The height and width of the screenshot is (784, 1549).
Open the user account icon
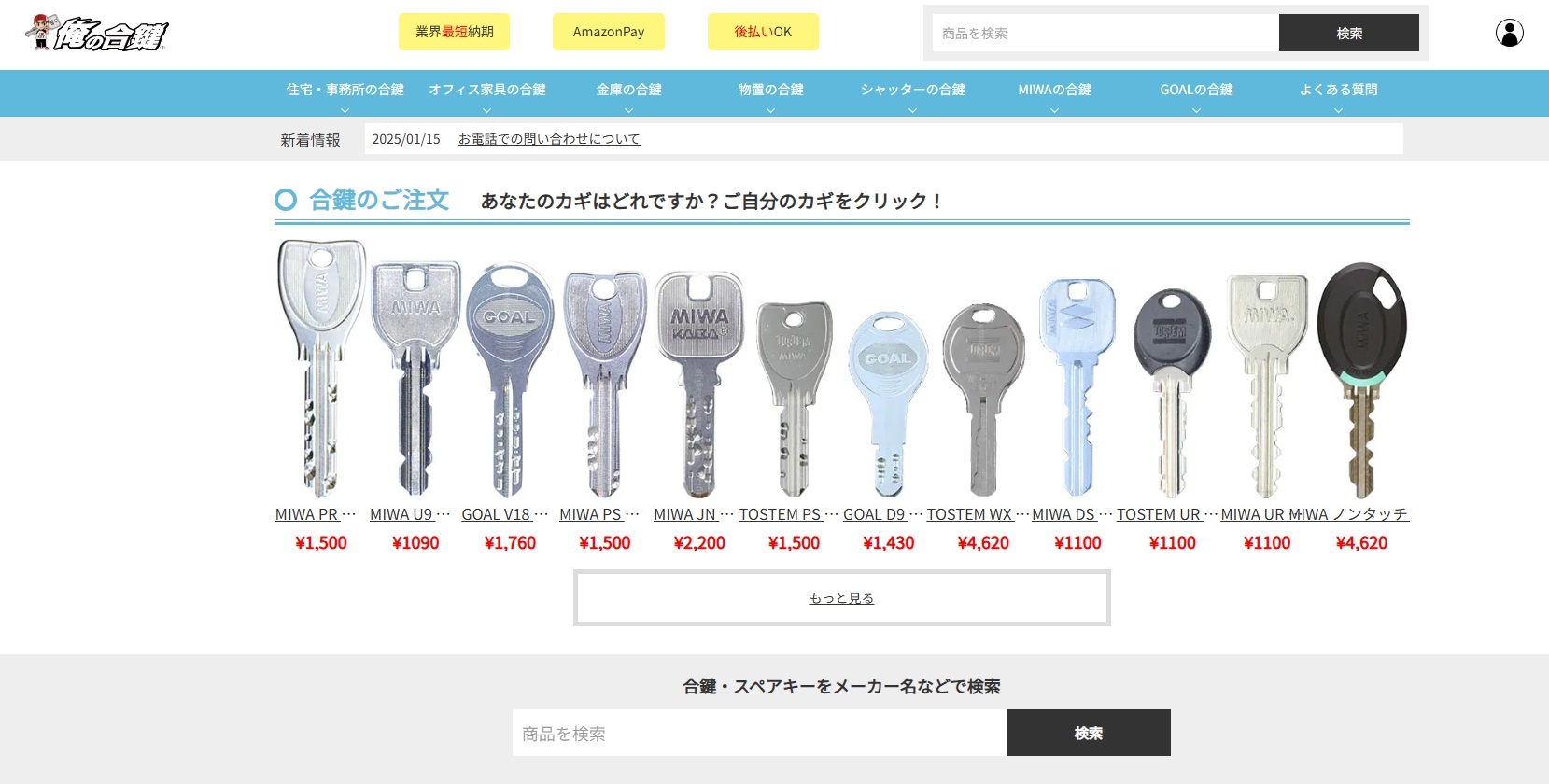(1509, 33)
